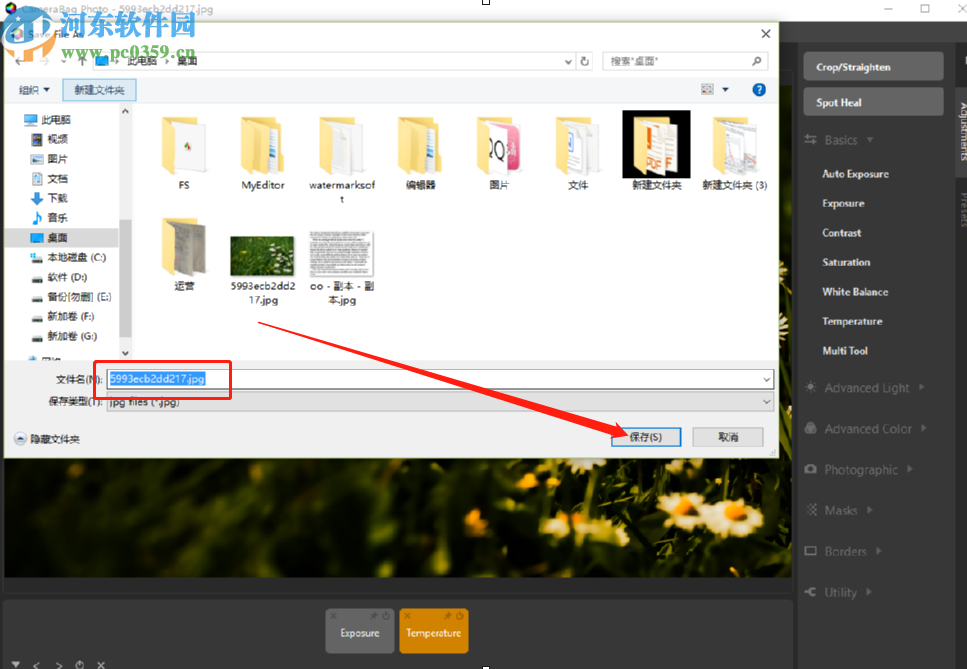Click the Photographic camera icon
The width and height of the screenshot is (967, 669).
point(810,469)
